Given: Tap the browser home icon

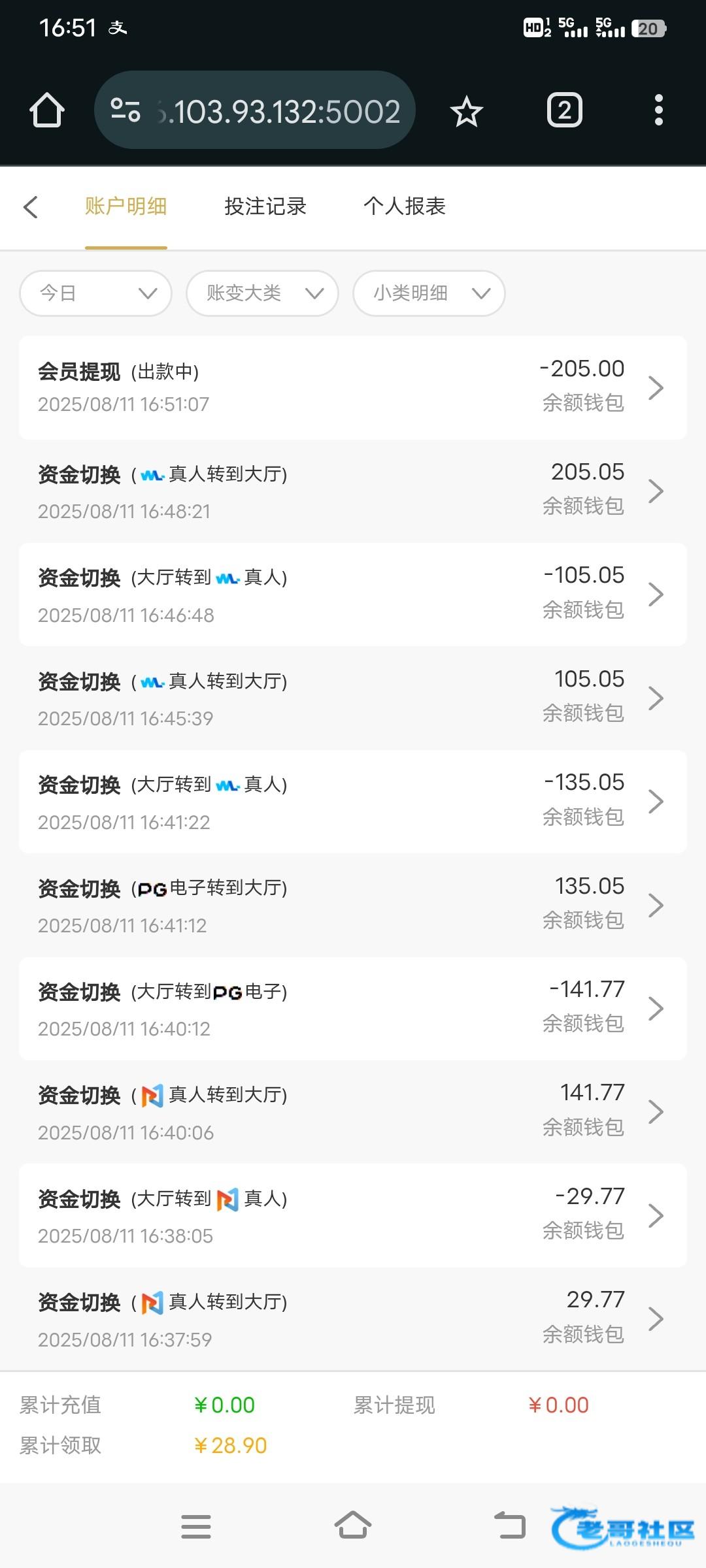Looking at the screenshot, I should (47, 110).
